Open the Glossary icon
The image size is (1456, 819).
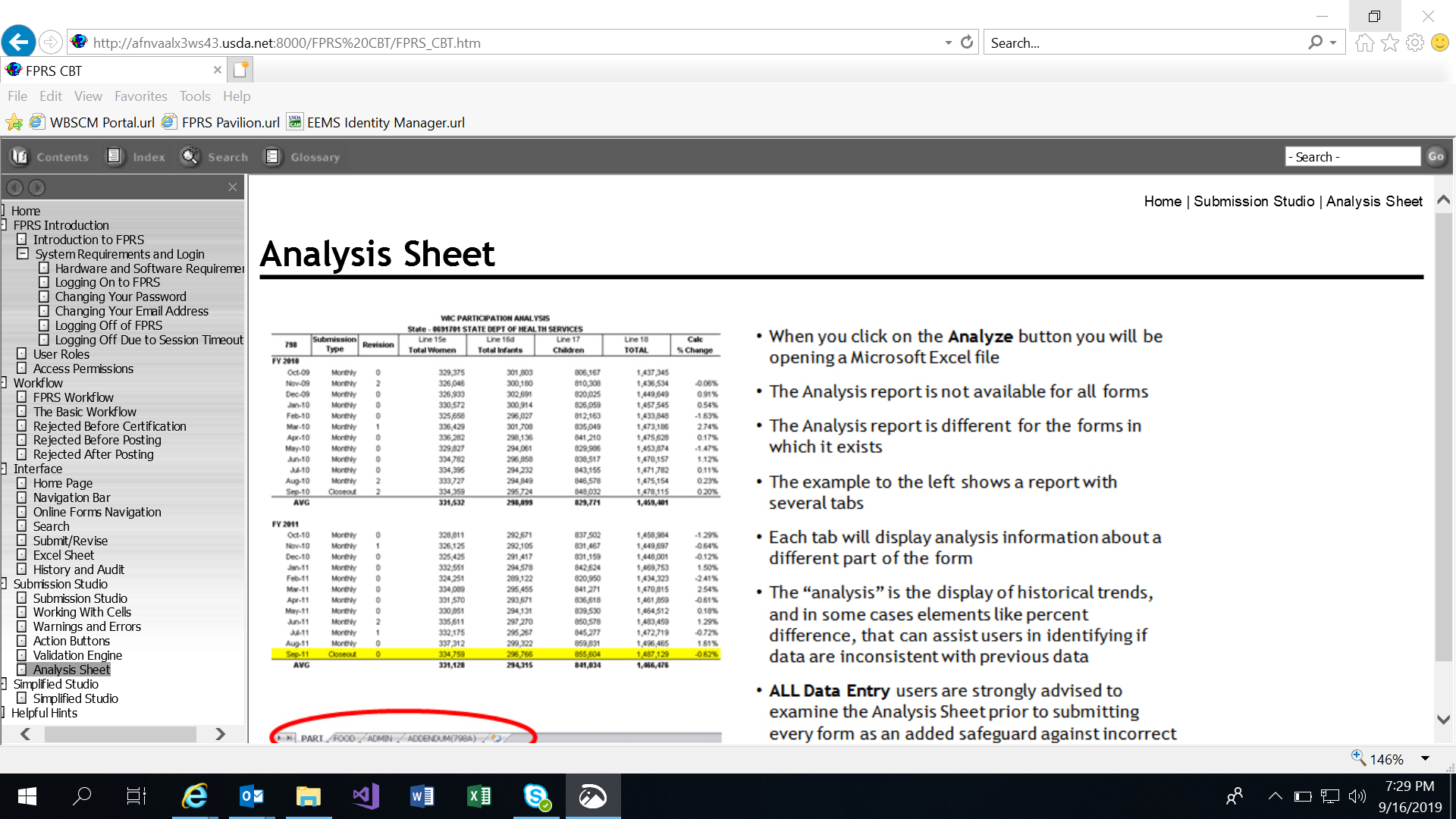272,156
